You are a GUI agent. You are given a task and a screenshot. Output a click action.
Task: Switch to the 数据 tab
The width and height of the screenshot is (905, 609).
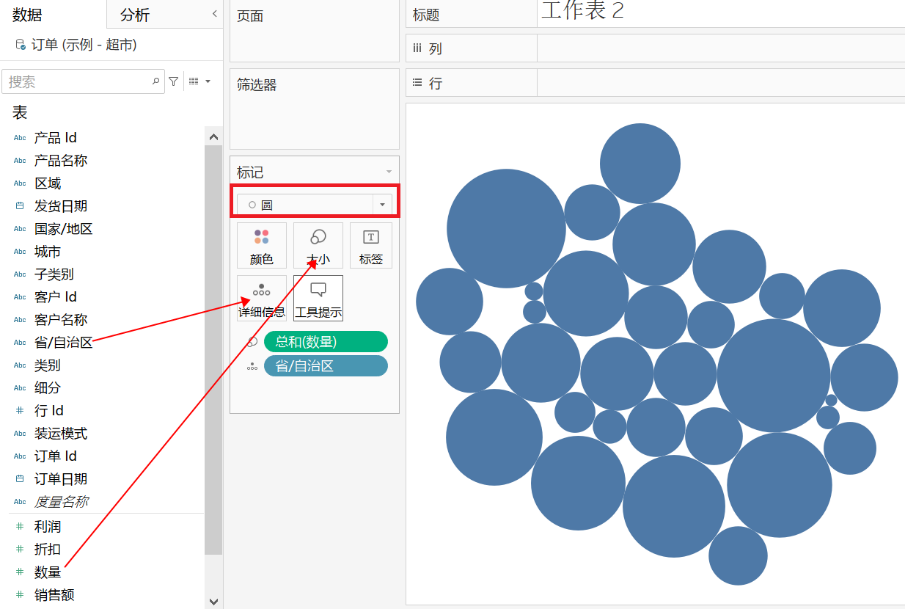27,14
